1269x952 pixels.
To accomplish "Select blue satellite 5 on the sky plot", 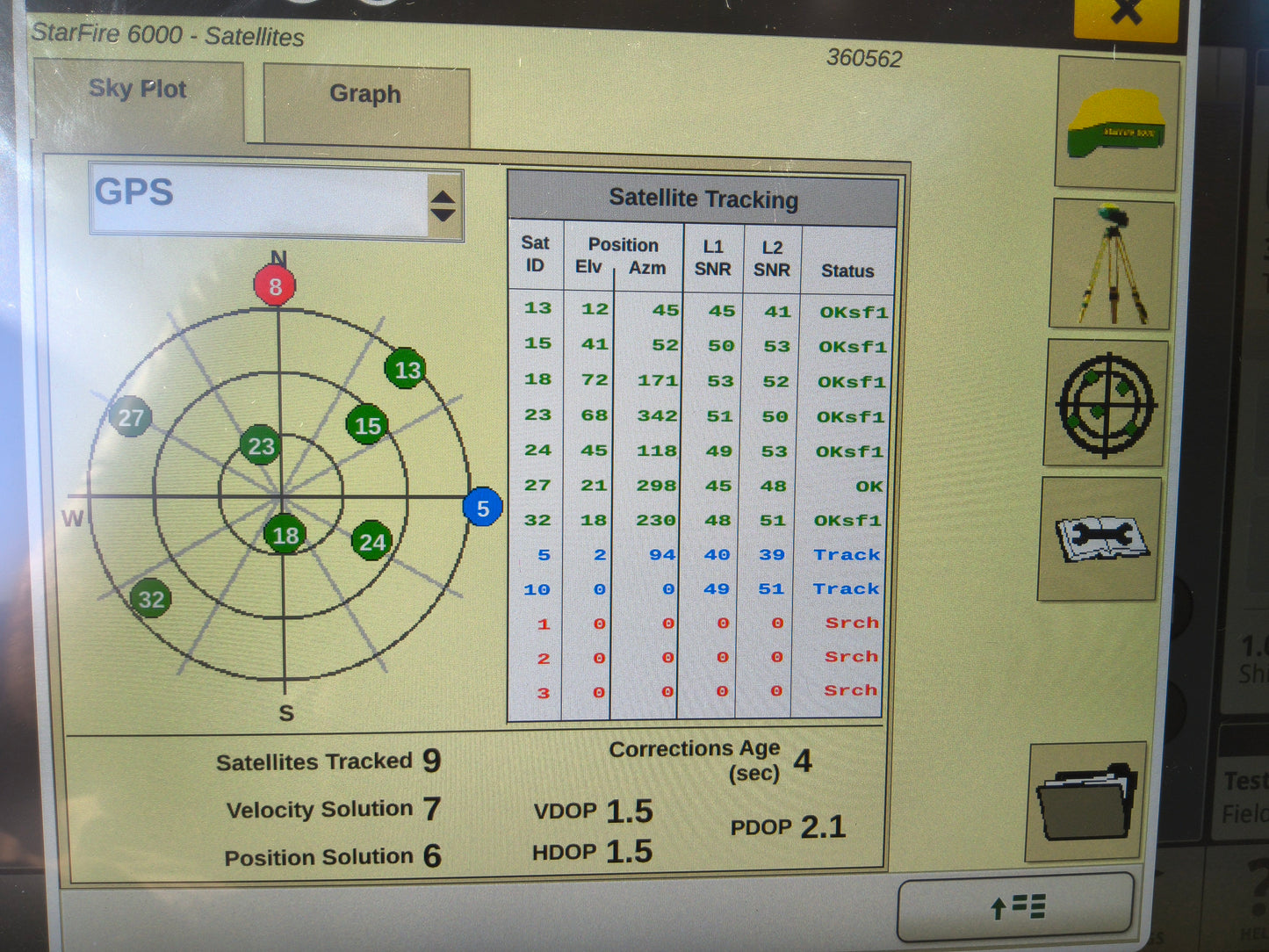I will click(481, 508).
